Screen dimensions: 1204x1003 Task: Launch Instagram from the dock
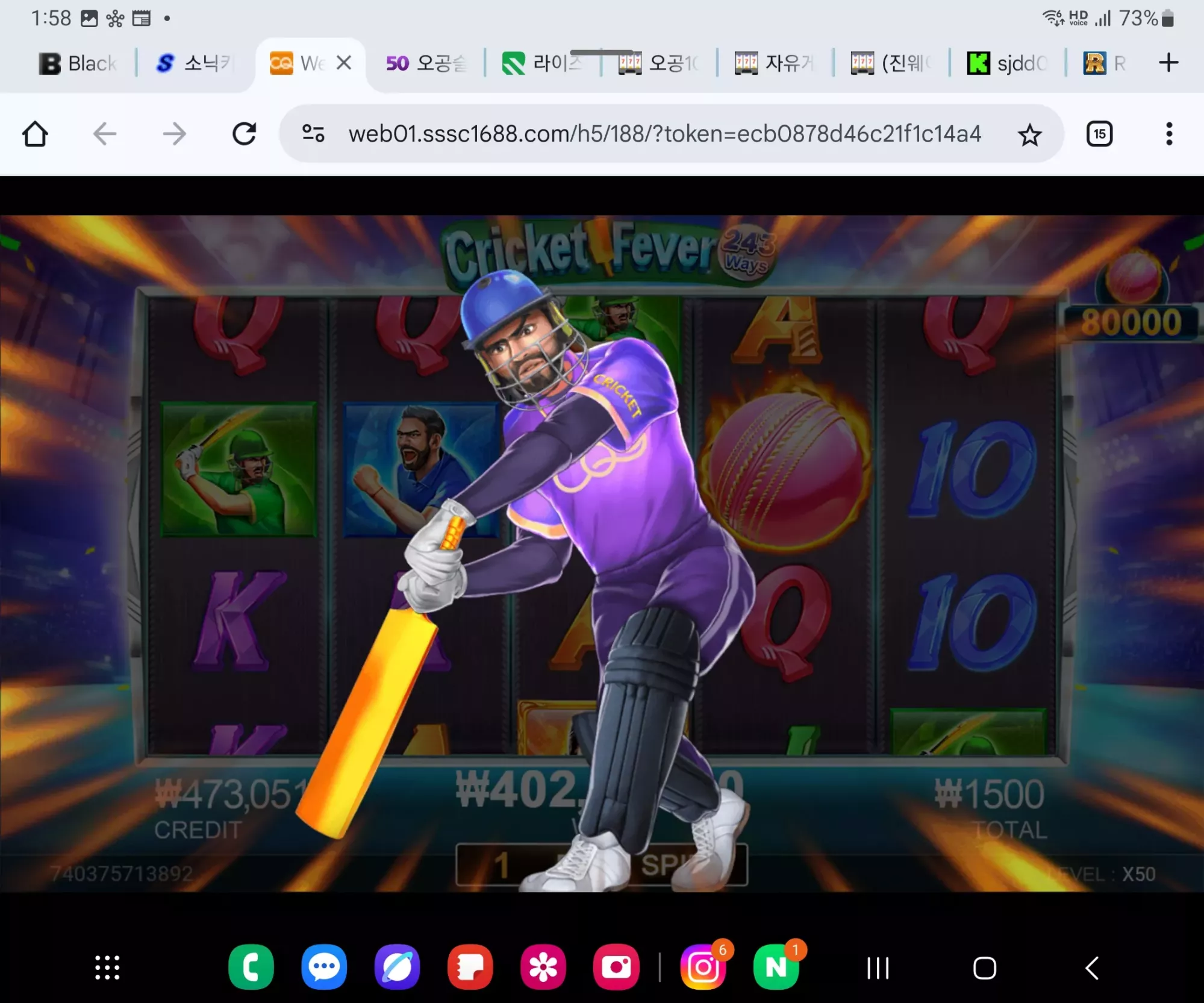[x=703, y=967]
